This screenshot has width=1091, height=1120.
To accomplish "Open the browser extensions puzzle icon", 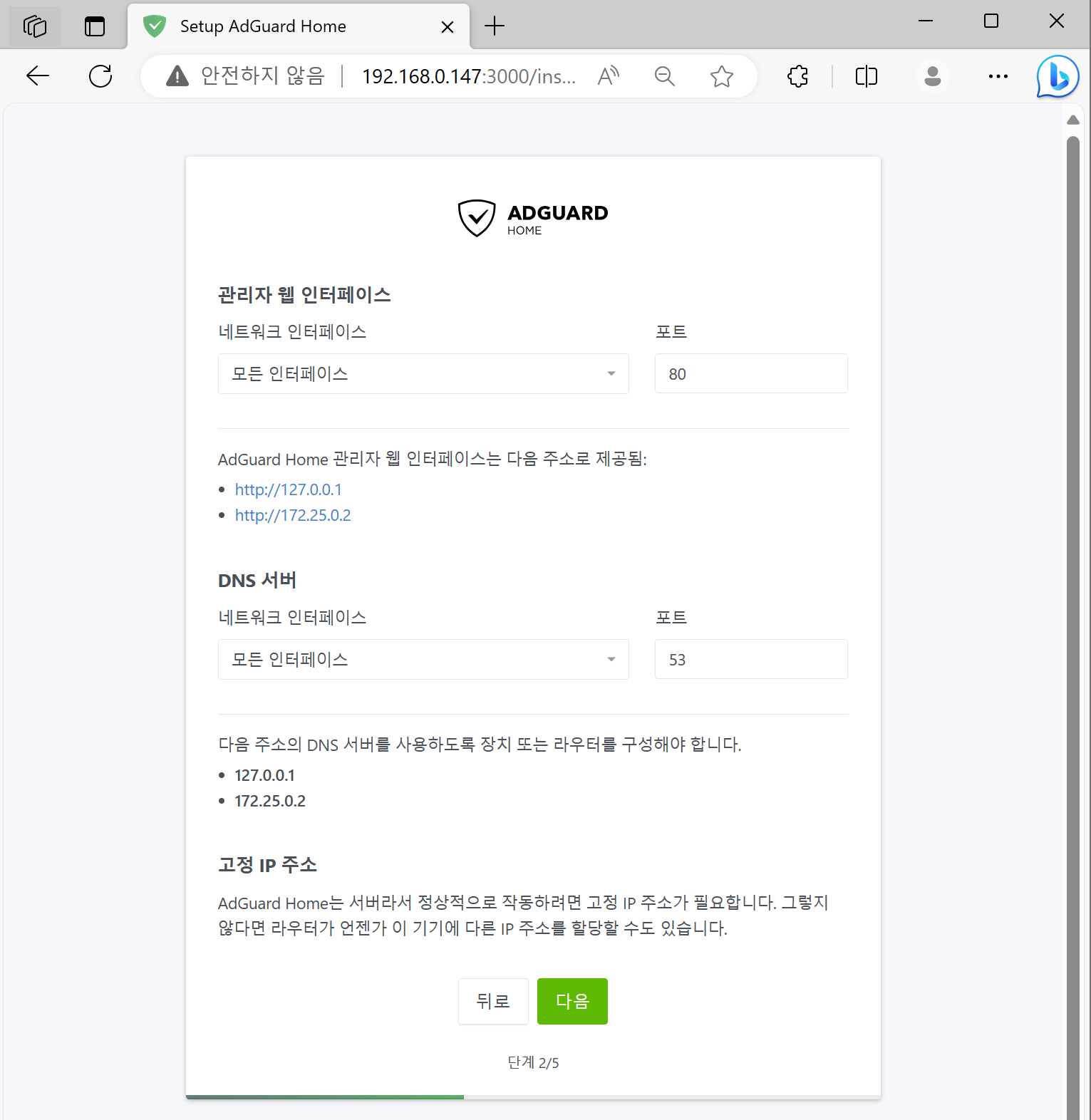I will 798,76.
